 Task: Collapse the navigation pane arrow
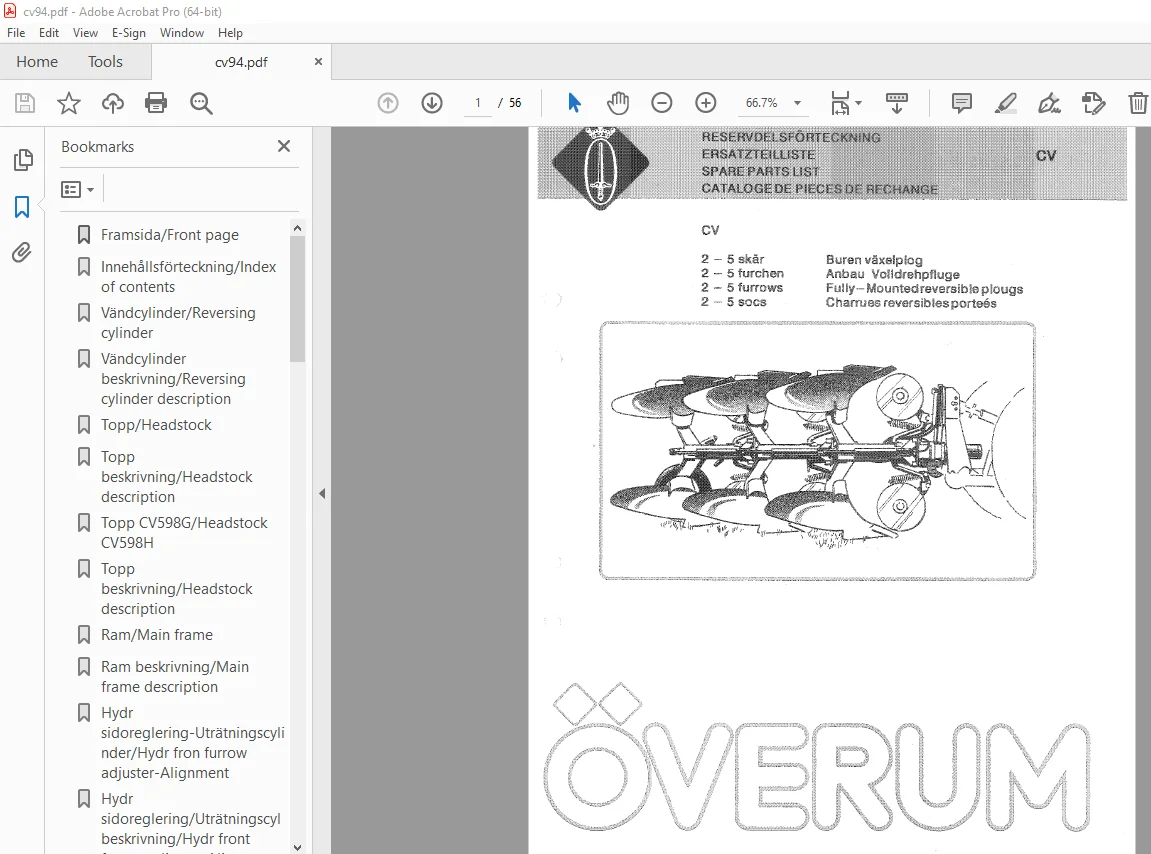click(322, 493)
